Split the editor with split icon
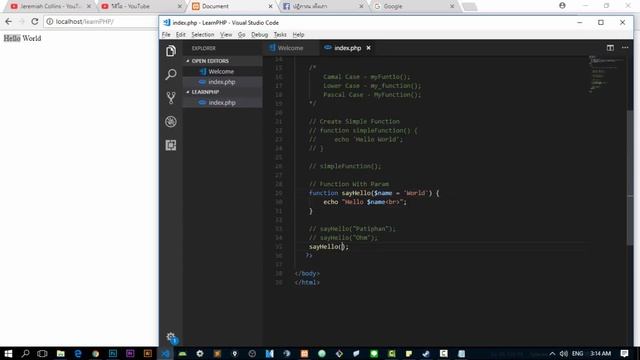The image size is (640, 360). point(610,48)
